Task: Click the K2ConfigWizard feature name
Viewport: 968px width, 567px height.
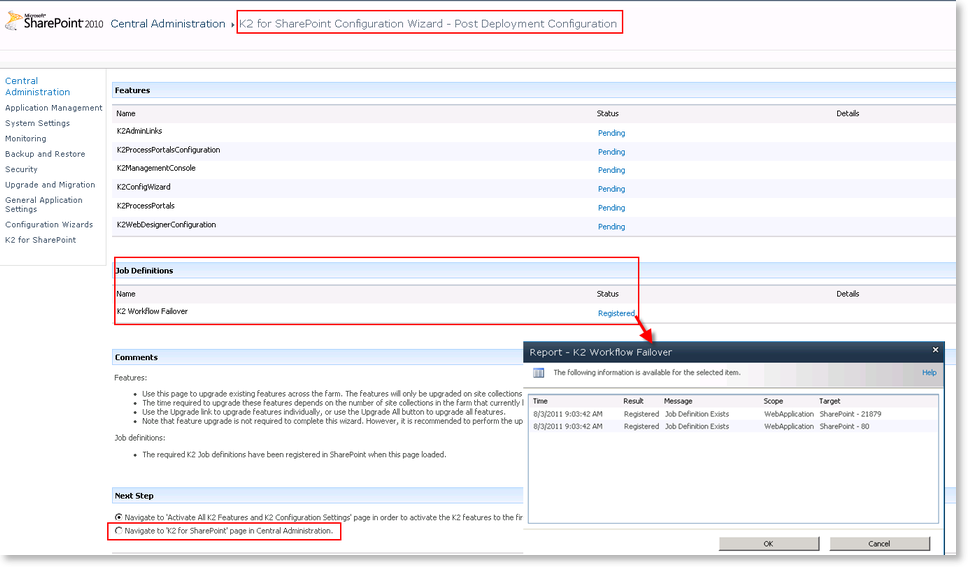Action: coord(143,187)
